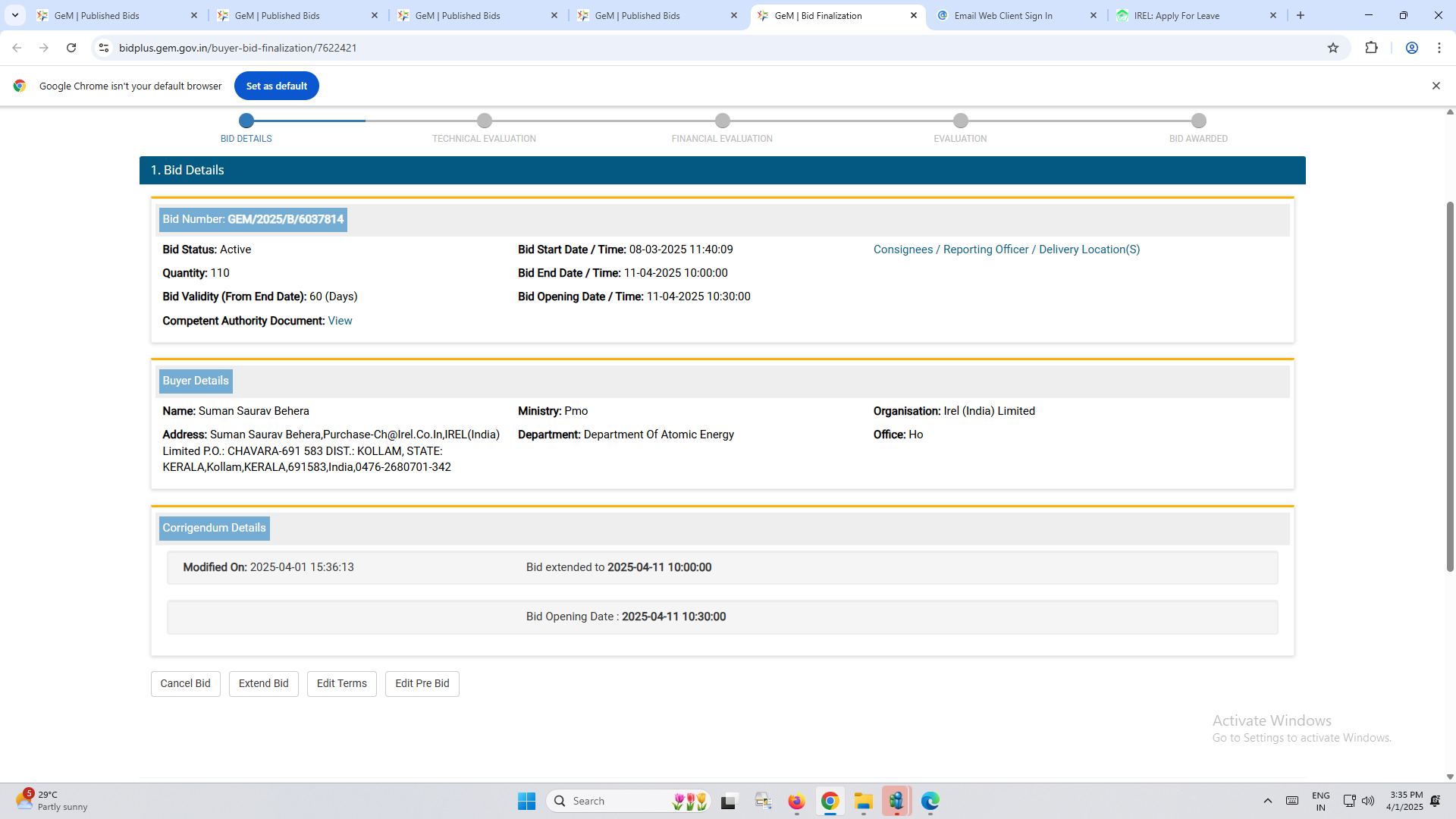This screenshot has width=1456, height=819.
Task: Click Set as default button
Action: (x=277, y=86)
